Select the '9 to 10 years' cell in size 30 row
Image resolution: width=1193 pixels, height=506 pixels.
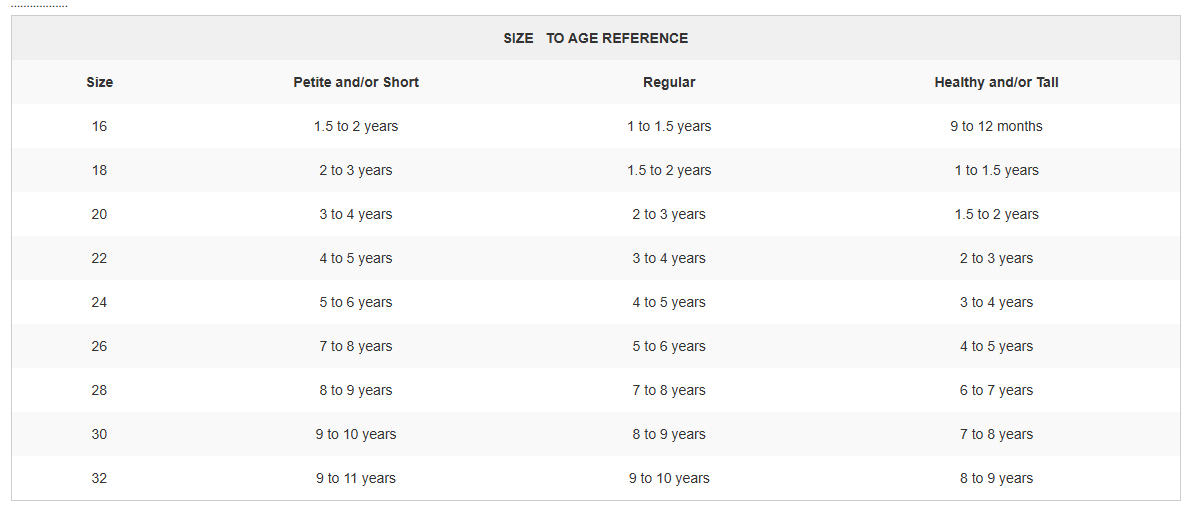(x=356, y=434)
